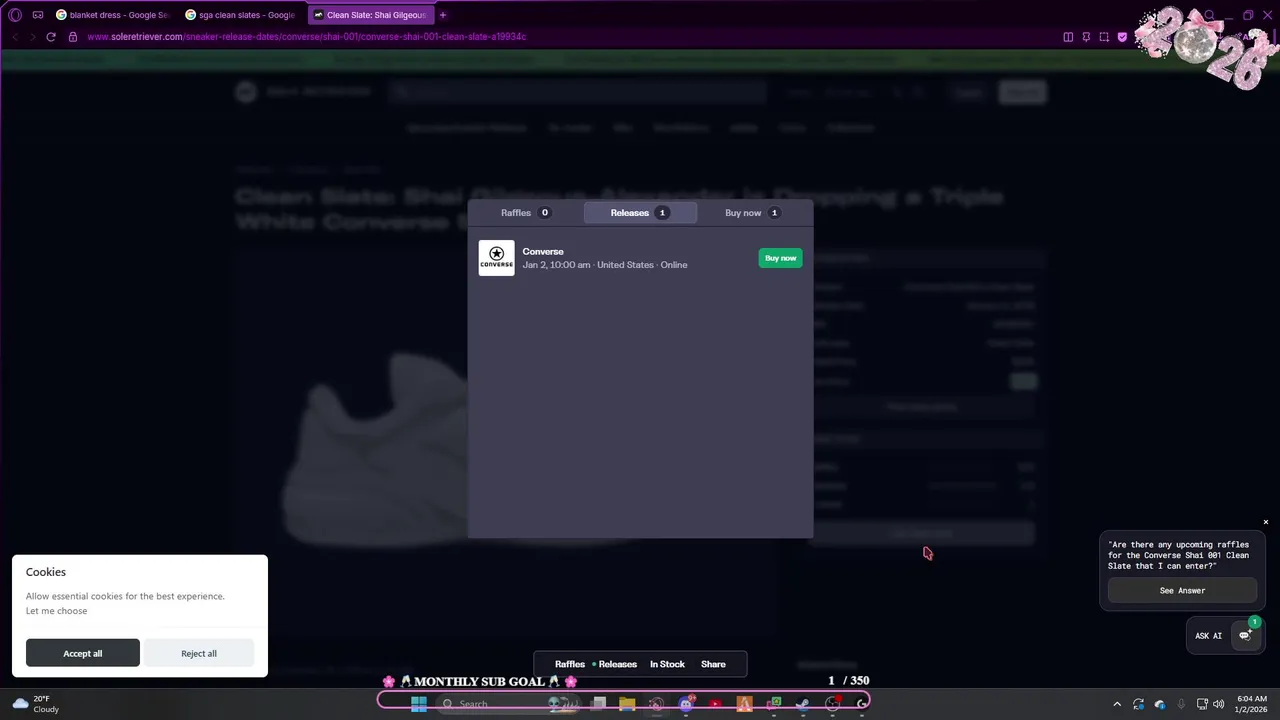Screen dimensions: 1280x720
Task: Switch to the Buy now tab in the modal
Action: pyautogui.click(x=752, y=213)
